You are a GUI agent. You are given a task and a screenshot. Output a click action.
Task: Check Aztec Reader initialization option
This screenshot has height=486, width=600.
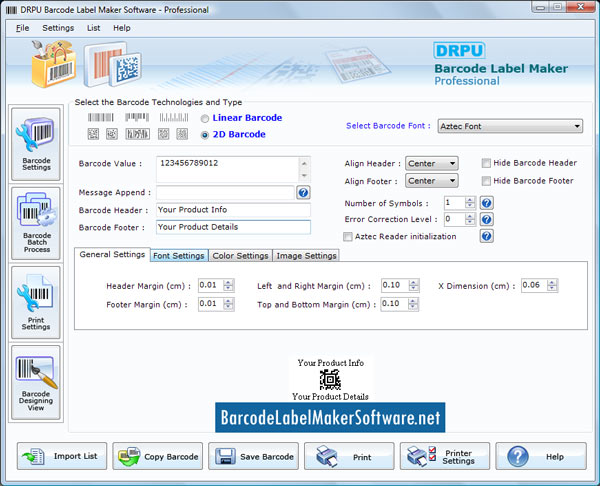click(x=348, y=237)
